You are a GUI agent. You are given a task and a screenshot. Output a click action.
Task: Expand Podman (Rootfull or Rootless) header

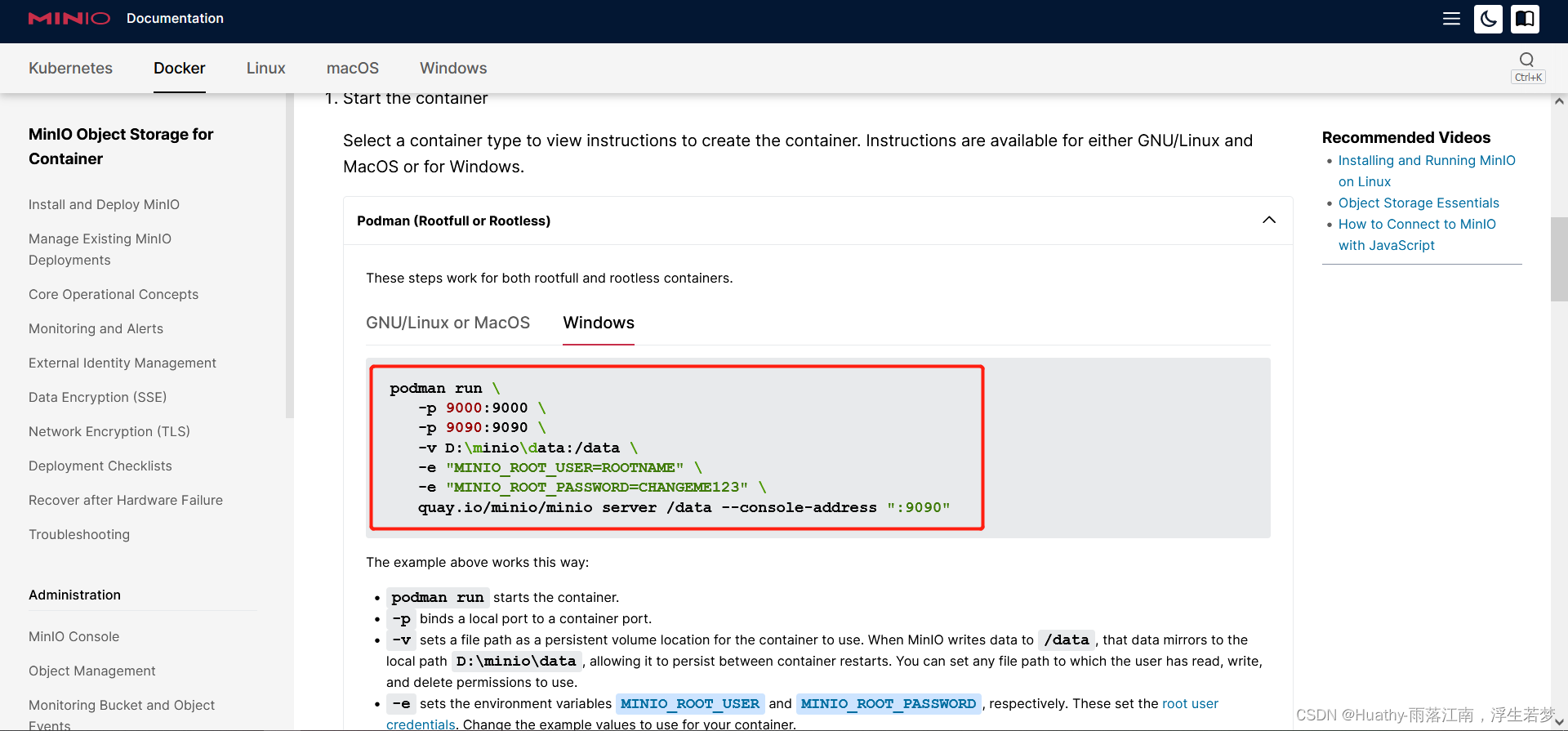pos(454,221)
